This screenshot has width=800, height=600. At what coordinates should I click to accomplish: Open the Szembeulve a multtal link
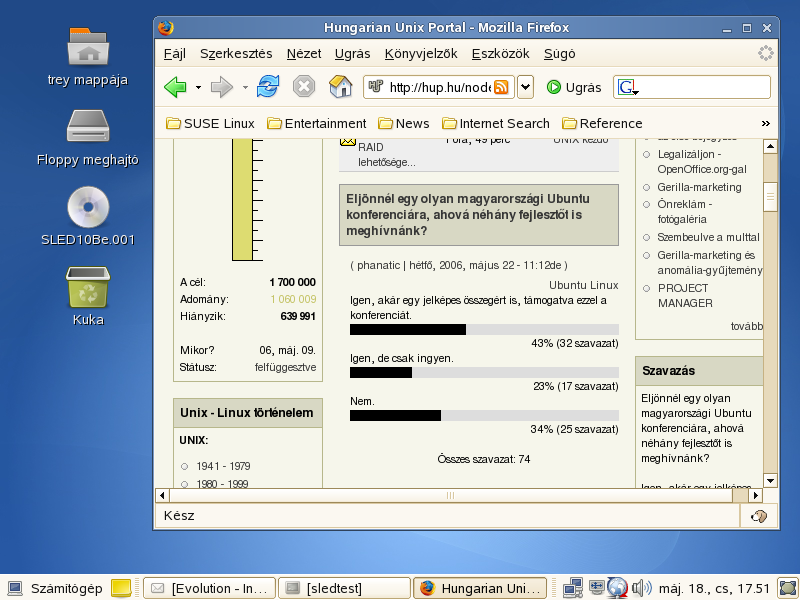click(708, 237)
